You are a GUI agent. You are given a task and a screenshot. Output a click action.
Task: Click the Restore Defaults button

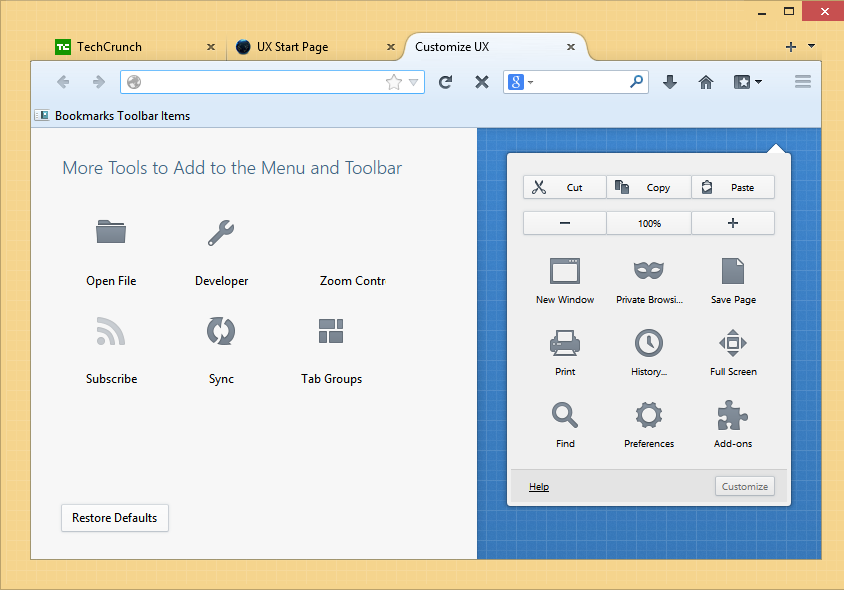(x=115, y=518)
